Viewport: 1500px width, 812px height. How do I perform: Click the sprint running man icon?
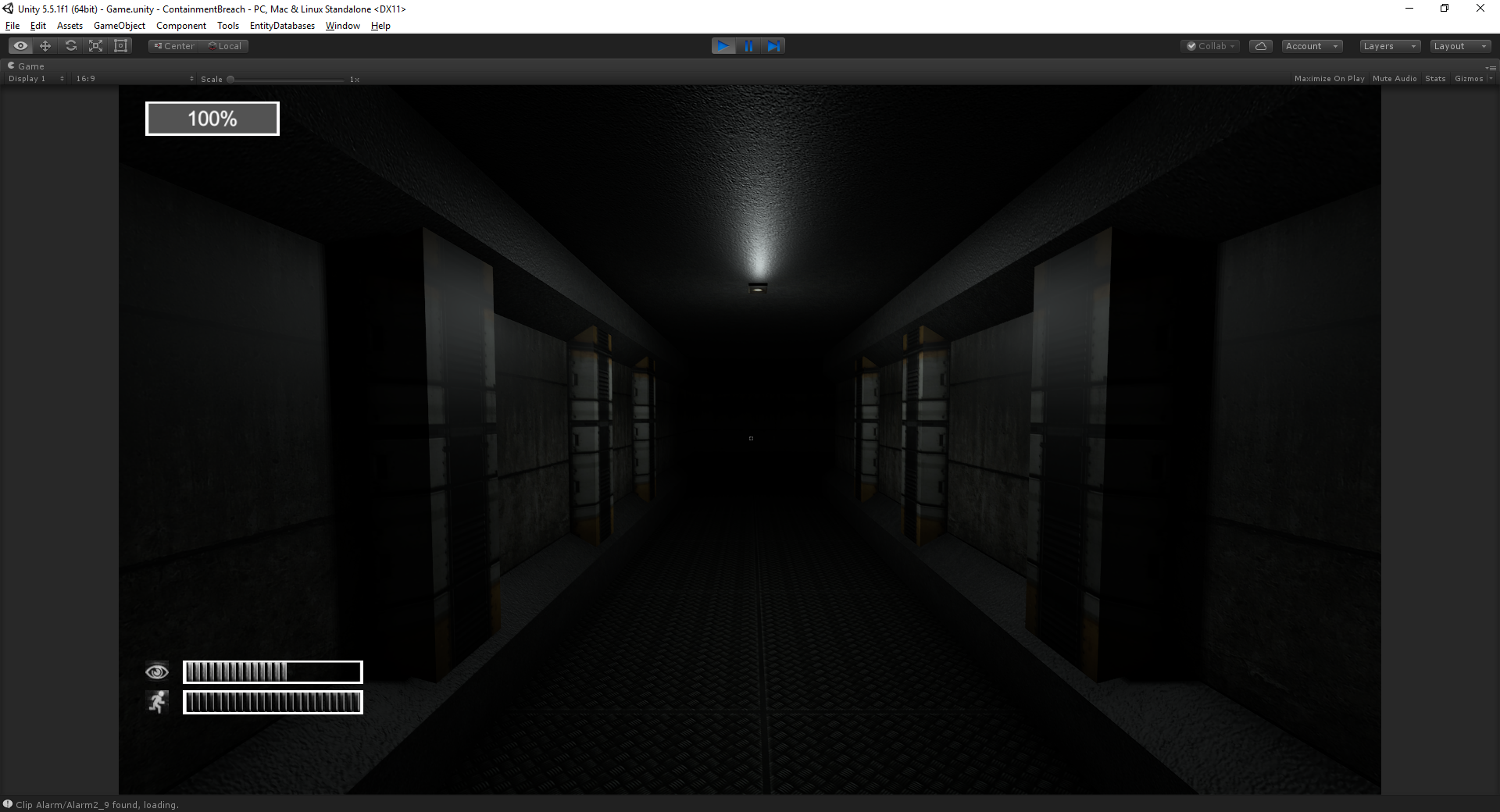coord(158,702)
